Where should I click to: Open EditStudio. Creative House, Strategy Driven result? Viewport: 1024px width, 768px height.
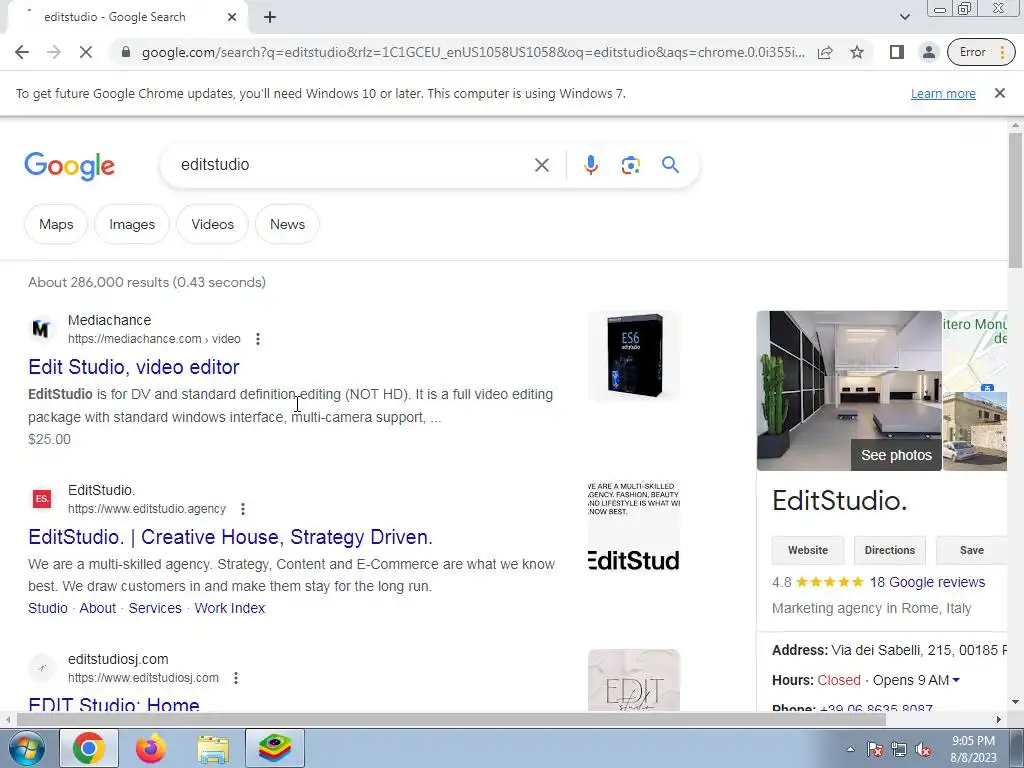click(231, 537)
